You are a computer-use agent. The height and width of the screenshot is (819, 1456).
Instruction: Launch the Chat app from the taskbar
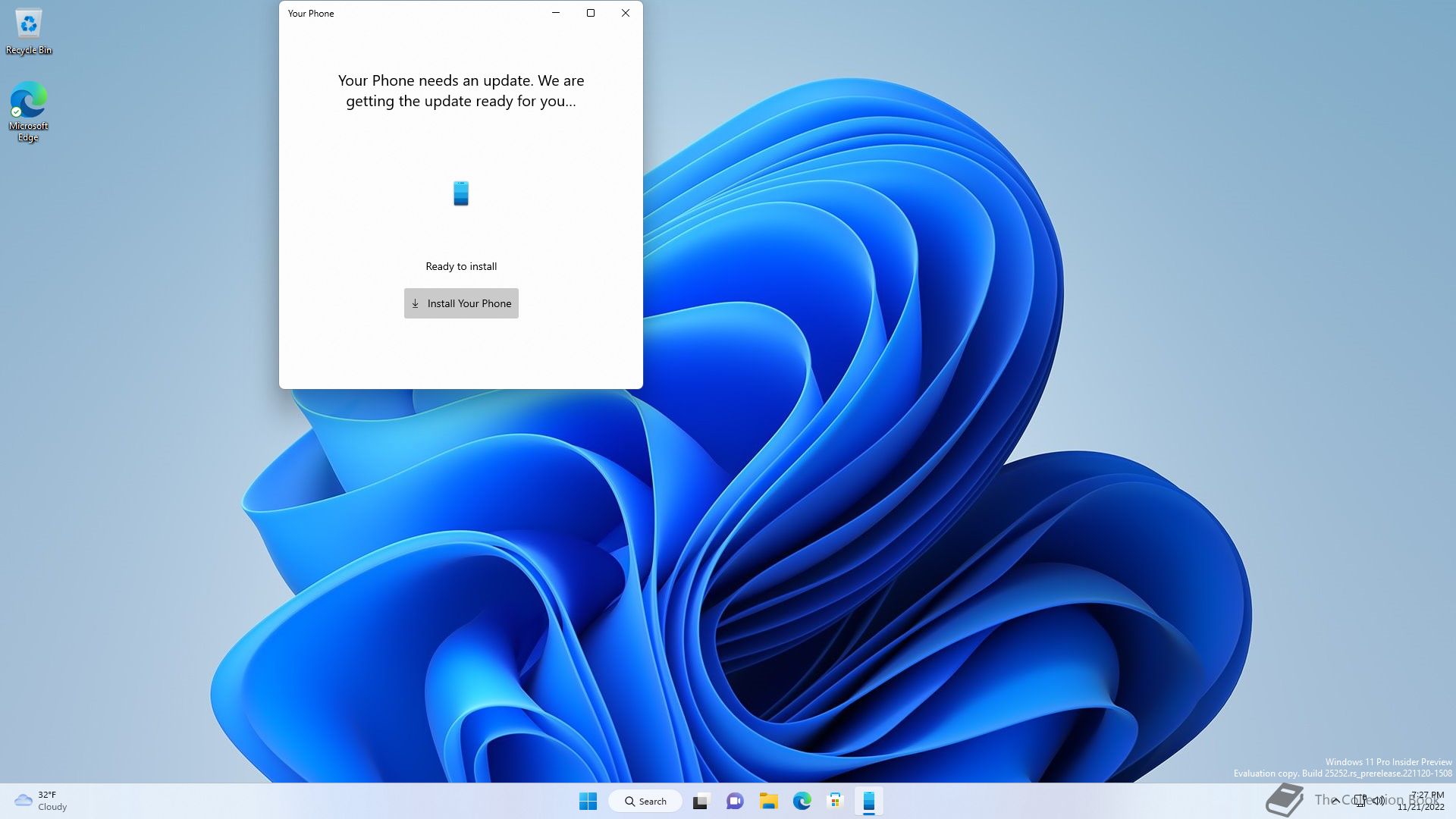pyautogui.click(x=735, y=801)
